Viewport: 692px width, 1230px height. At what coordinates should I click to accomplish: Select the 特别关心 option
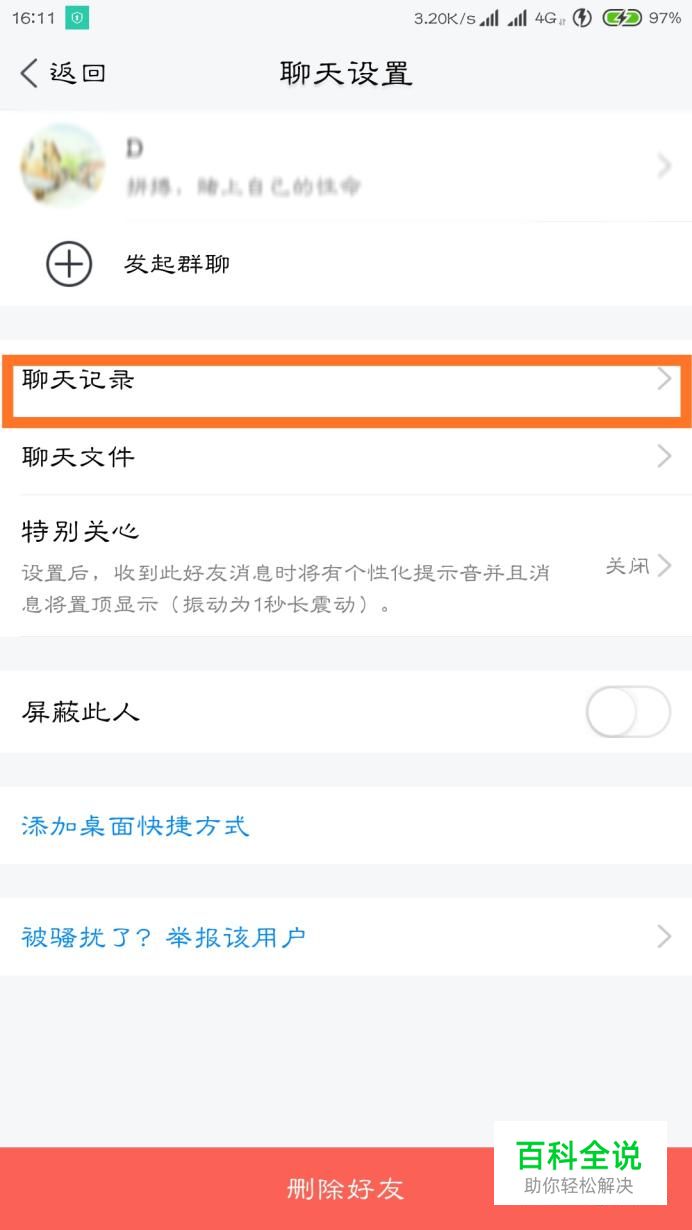80,531
